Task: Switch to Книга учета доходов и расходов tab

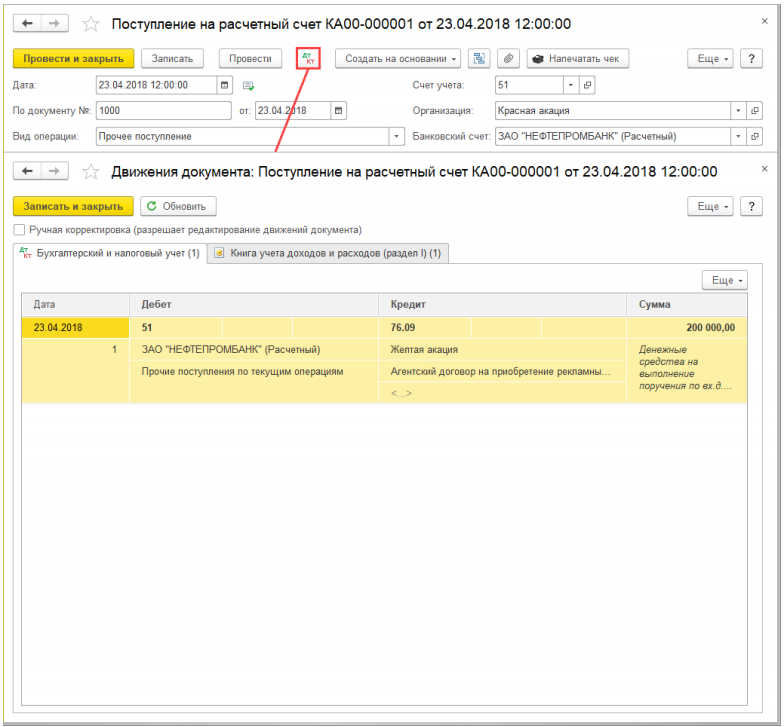Action: (x=328, y=253)
